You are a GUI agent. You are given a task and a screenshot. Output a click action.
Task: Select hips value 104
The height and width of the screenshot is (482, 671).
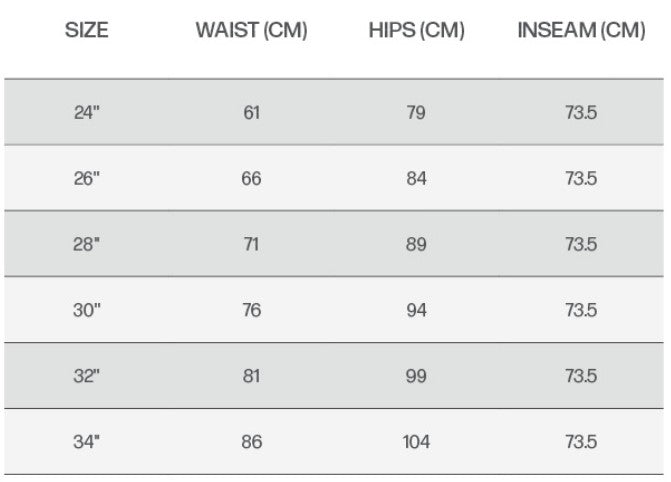point(416,442)
